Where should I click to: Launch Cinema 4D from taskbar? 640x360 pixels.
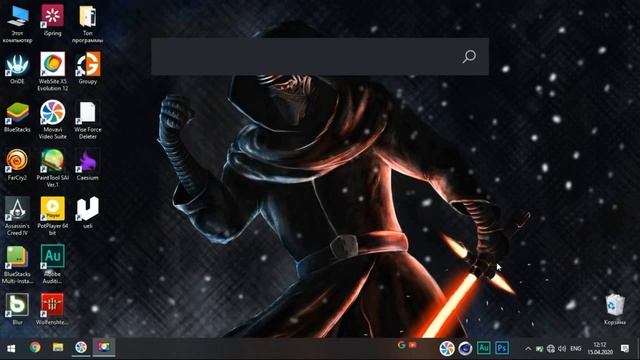tap(465, 348)
